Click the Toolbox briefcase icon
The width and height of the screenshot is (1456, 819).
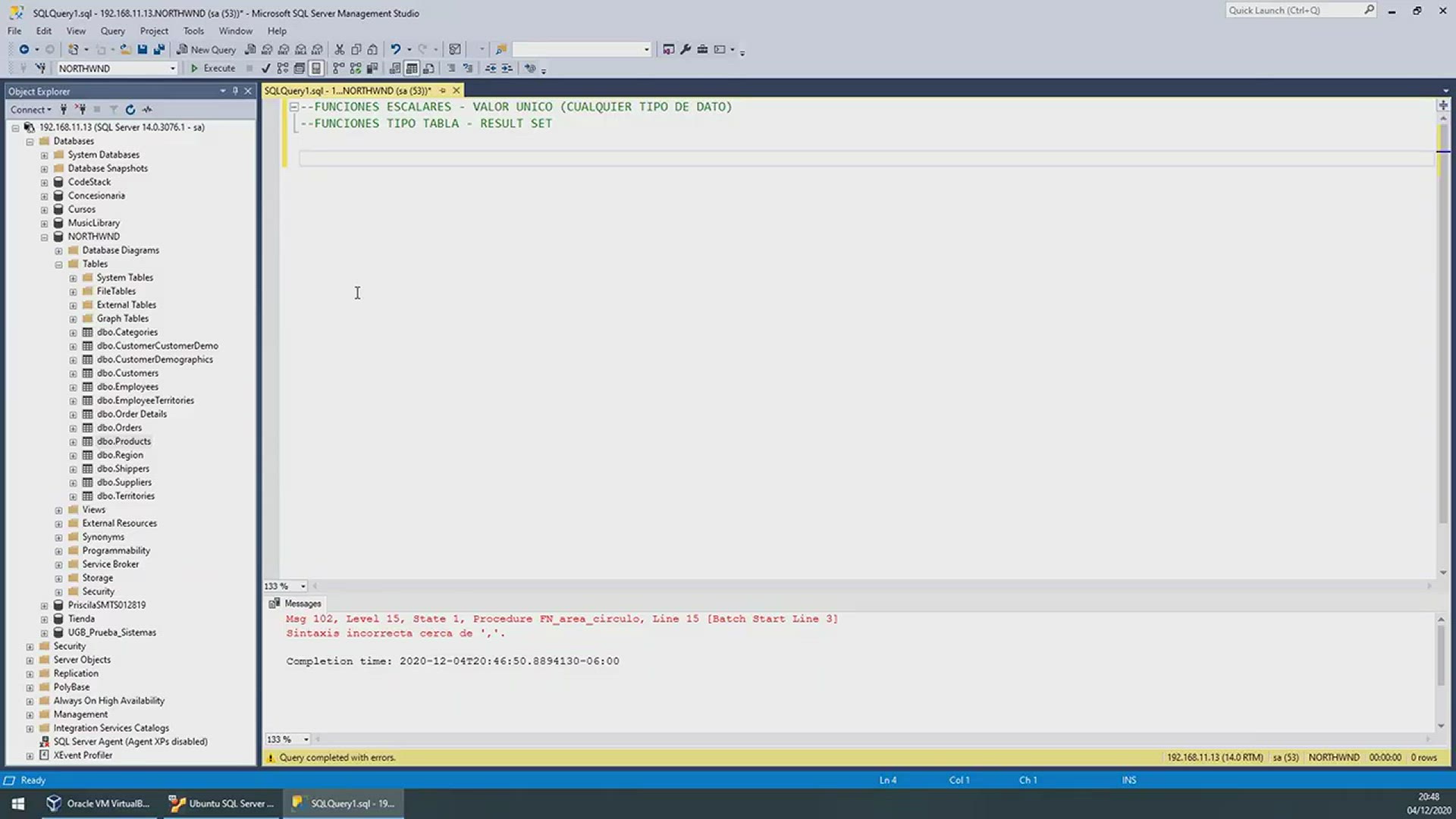point(702,49)
